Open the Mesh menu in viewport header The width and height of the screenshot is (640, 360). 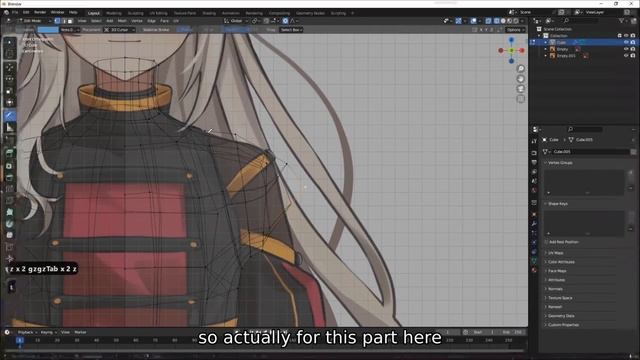point(122,21)
